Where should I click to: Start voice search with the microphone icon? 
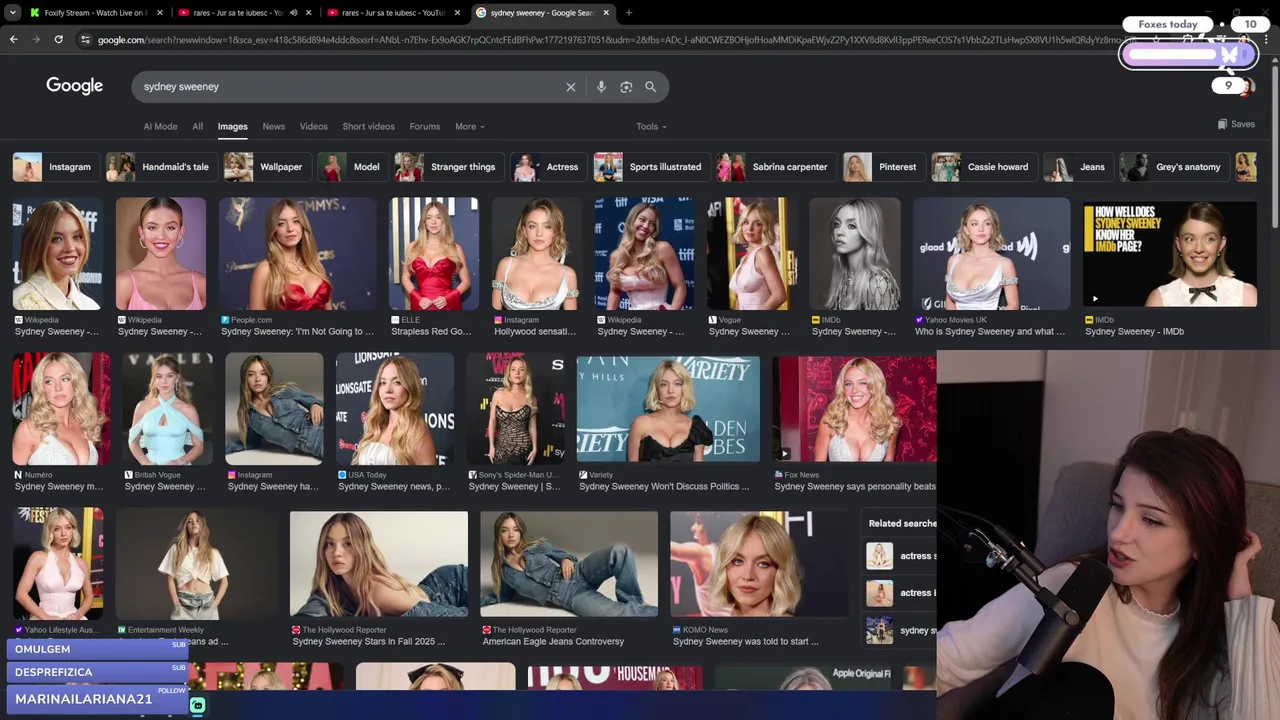tap(601, 87)
